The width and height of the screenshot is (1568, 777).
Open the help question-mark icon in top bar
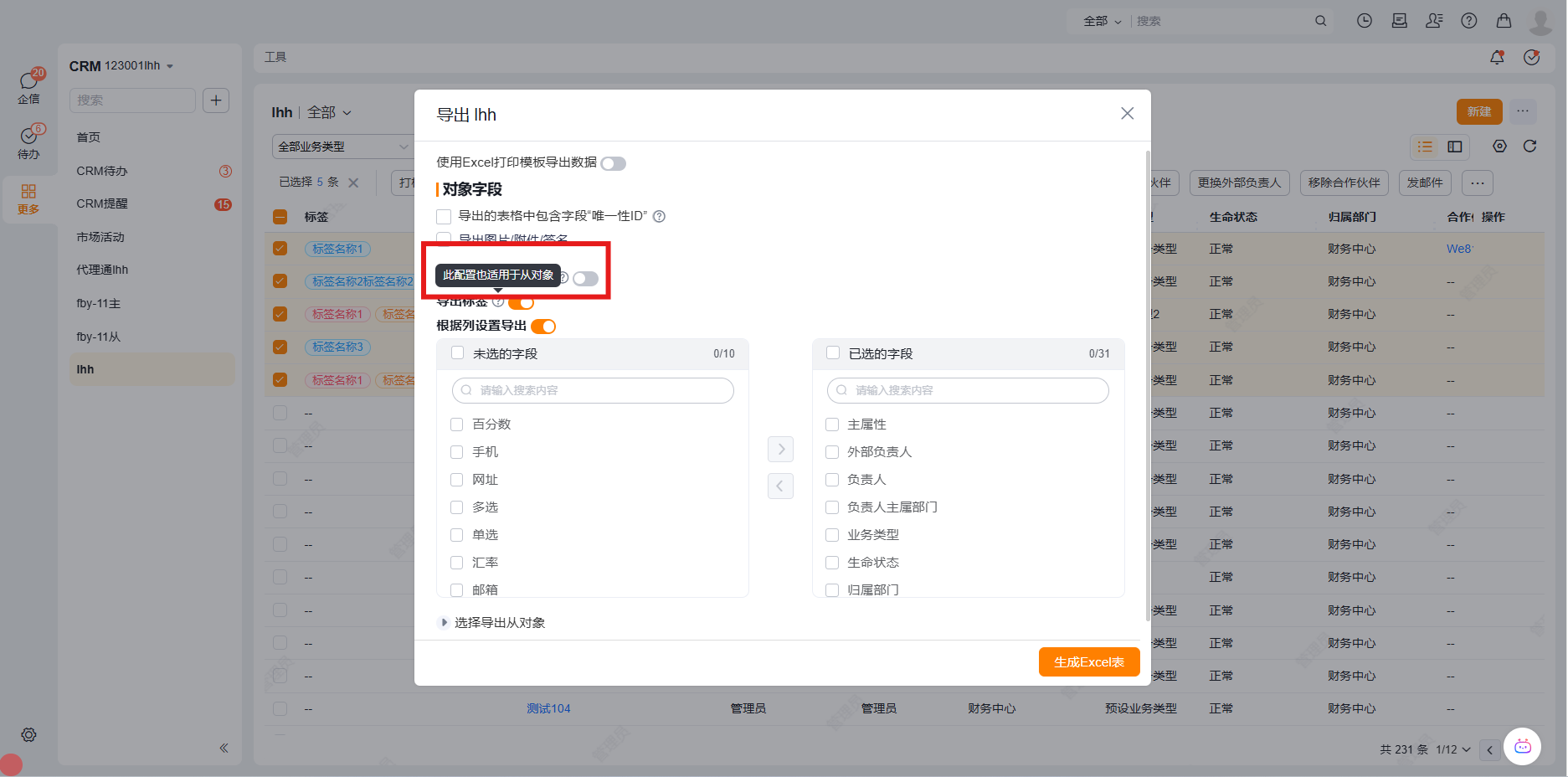[x=1469, y=21]
